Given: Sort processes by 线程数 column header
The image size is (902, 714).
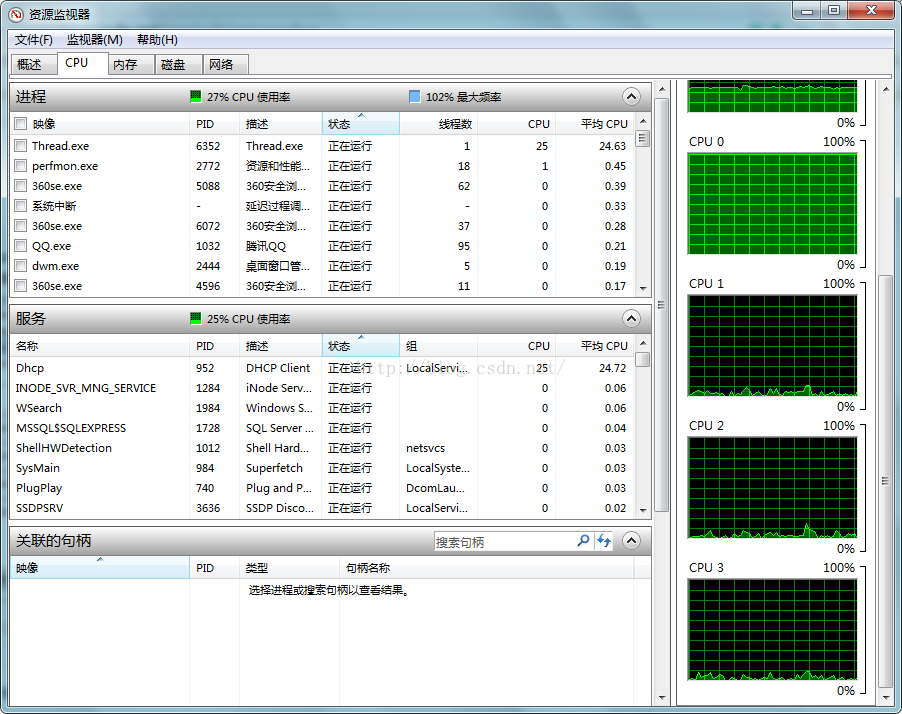Looking at the screenshot, I should [438, 124].
